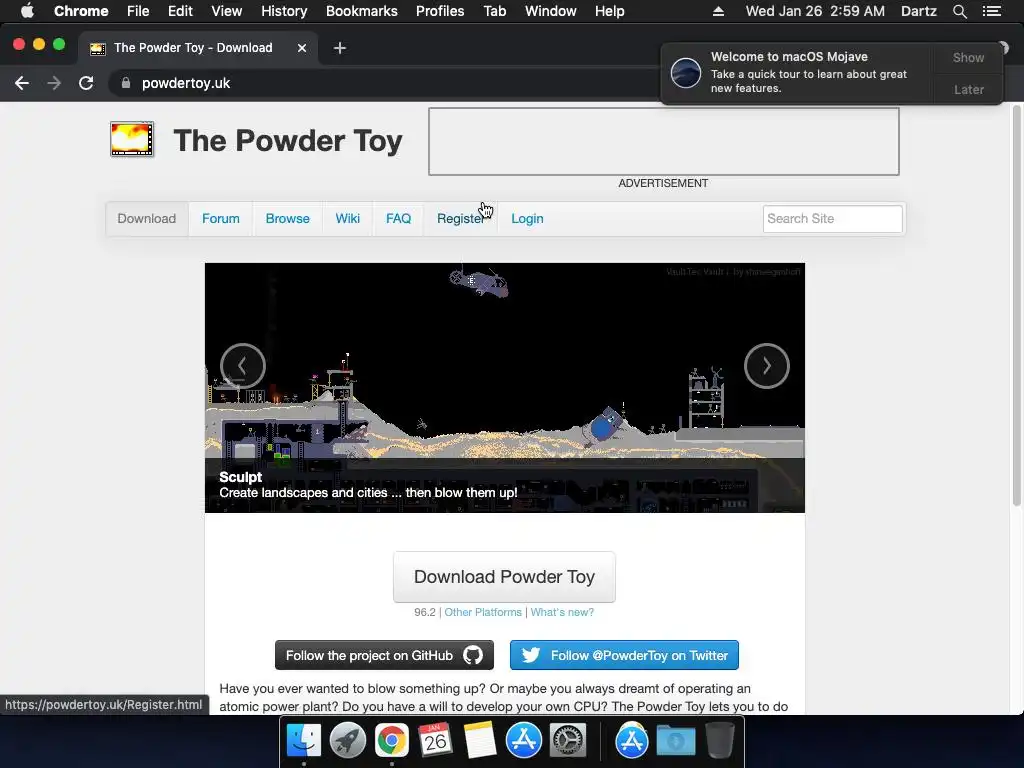Viewport: 1024px width, 768px height.
Task: Open the History menu
Action: click(284, 11)
